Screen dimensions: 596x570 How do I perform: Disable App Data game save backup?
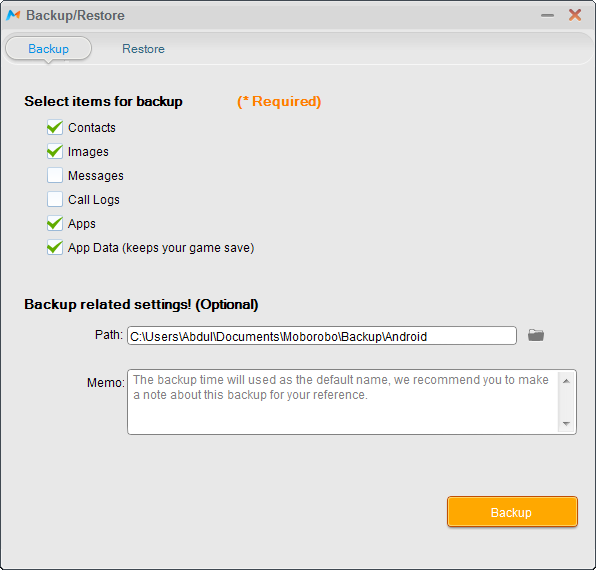pyautogui.click(x=55, y=247)
